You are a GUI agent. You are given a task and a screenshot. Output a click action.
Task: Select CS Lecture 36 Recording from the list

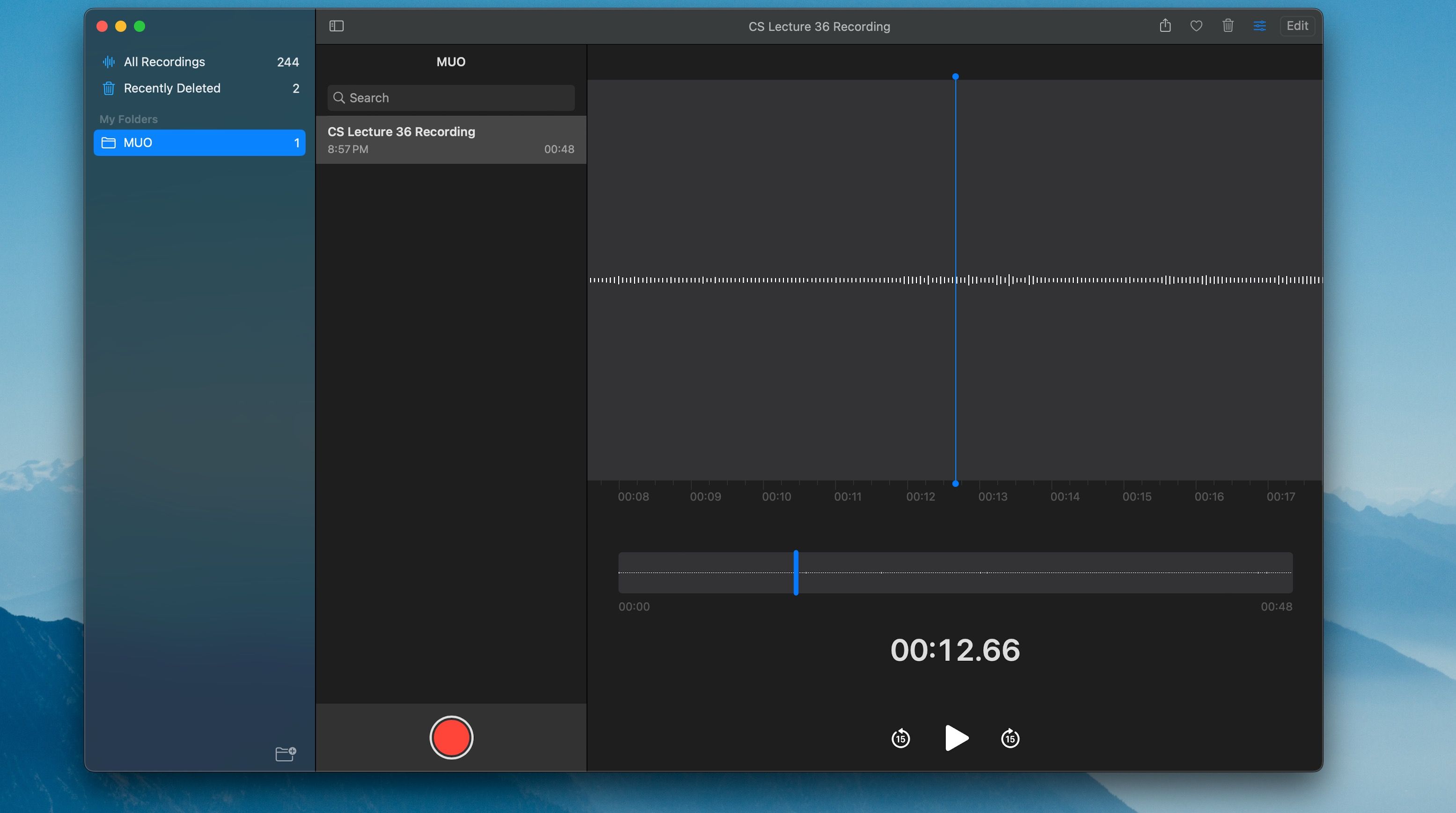[x=450, y=139]
